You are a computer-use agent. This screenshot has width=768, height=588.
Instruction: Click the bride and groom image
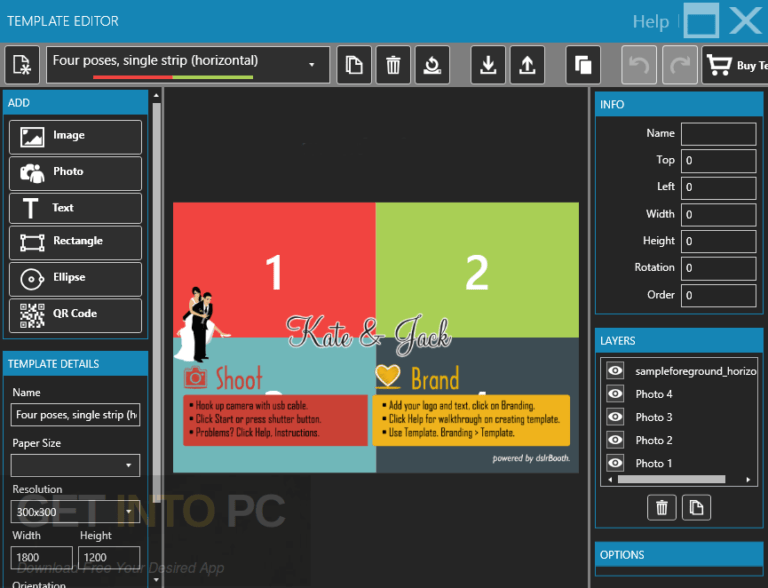(201, 323)
